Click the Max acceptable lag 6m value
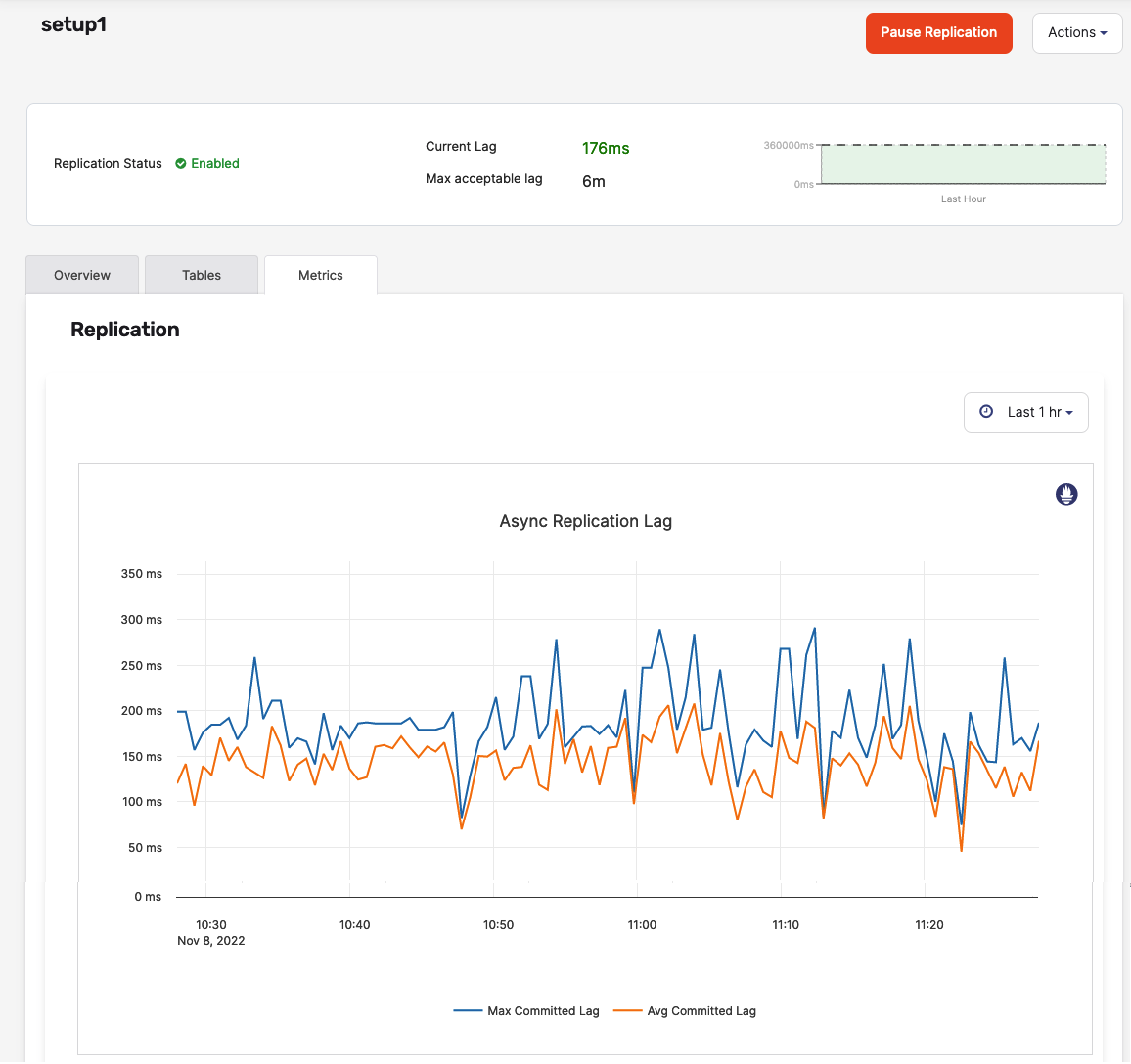The width and height of the screenshot is (1131, 1064). click(594, 181)
